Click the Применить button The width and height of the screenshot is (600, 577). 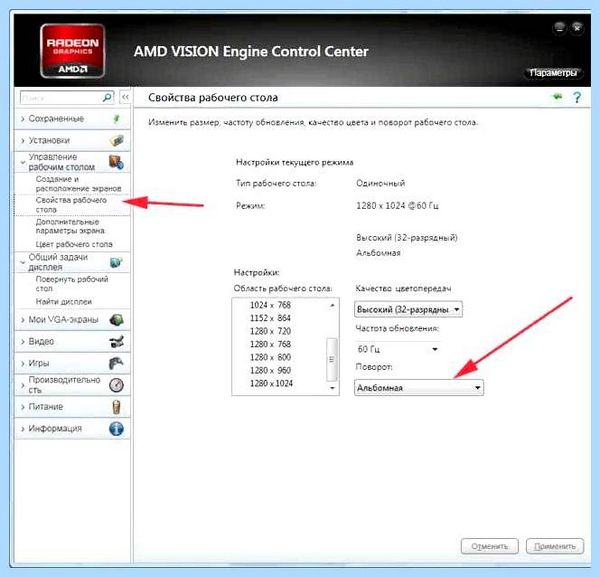coord(555,546)
